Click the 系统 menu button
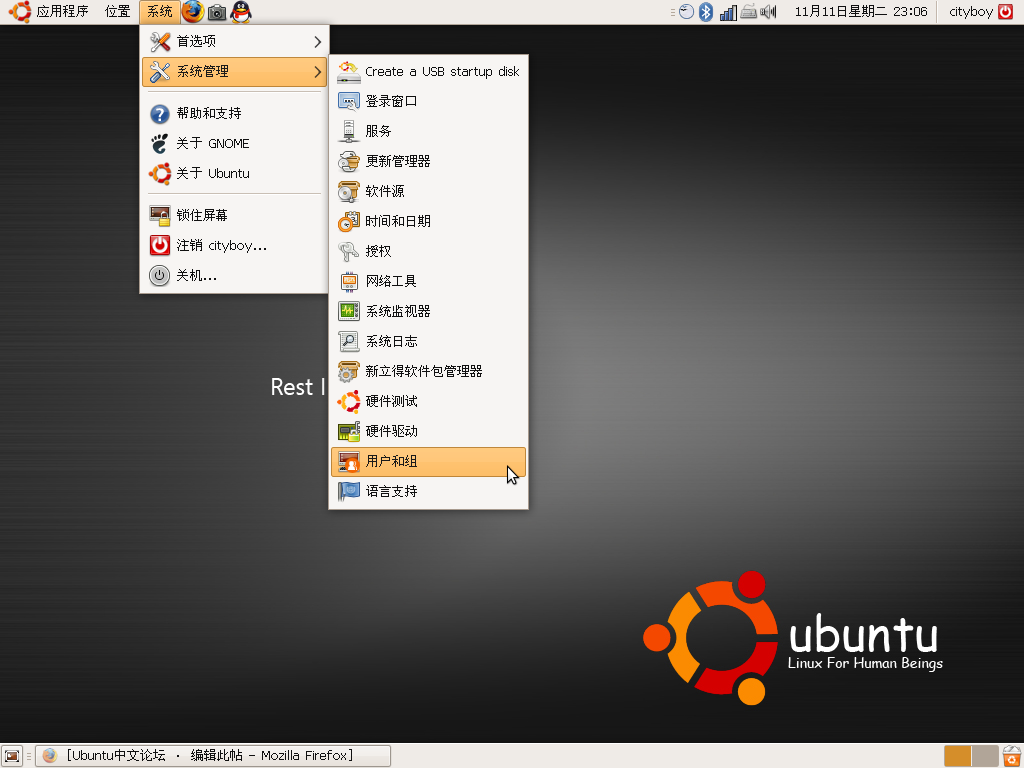 159,11
